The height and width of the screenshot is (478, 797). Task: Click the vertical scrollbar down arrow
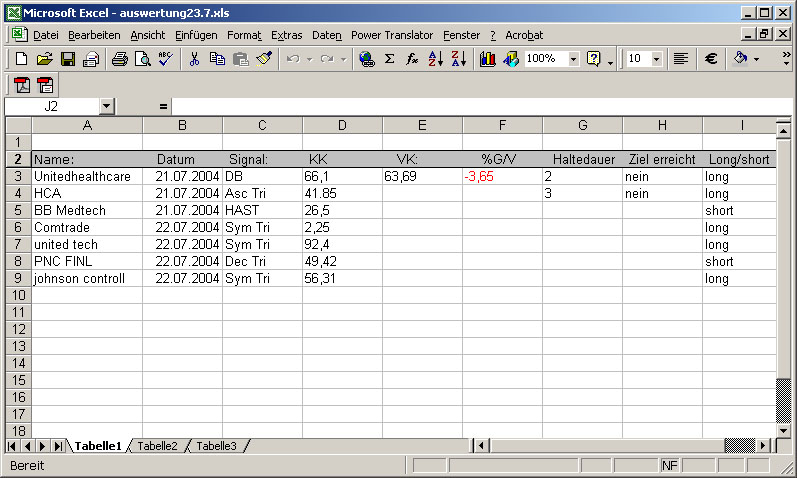click(x=783, y=430)
